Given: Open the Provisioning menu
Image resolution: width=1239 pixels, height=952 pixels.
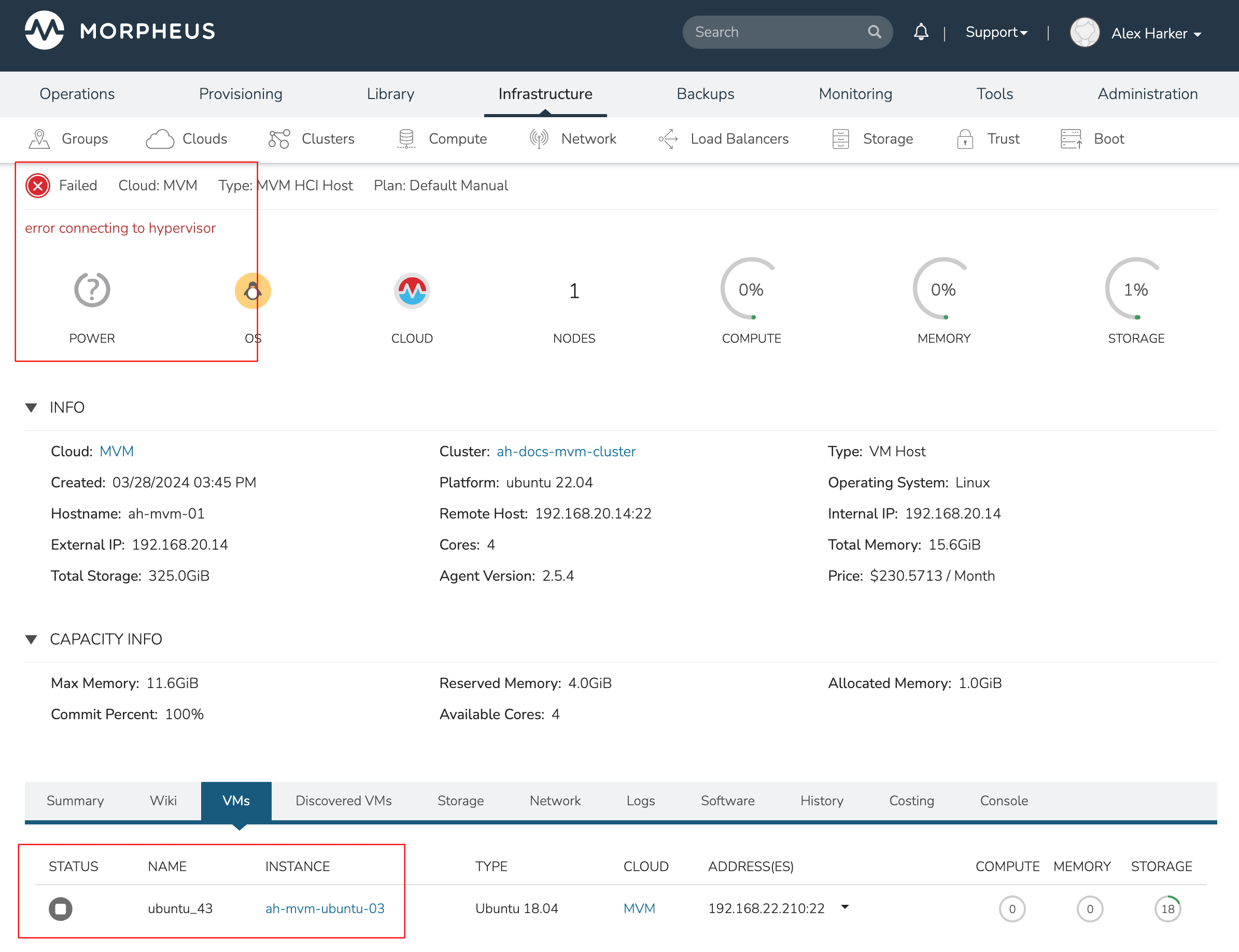Looking at the screenshot, I should [x=240, y=94].
